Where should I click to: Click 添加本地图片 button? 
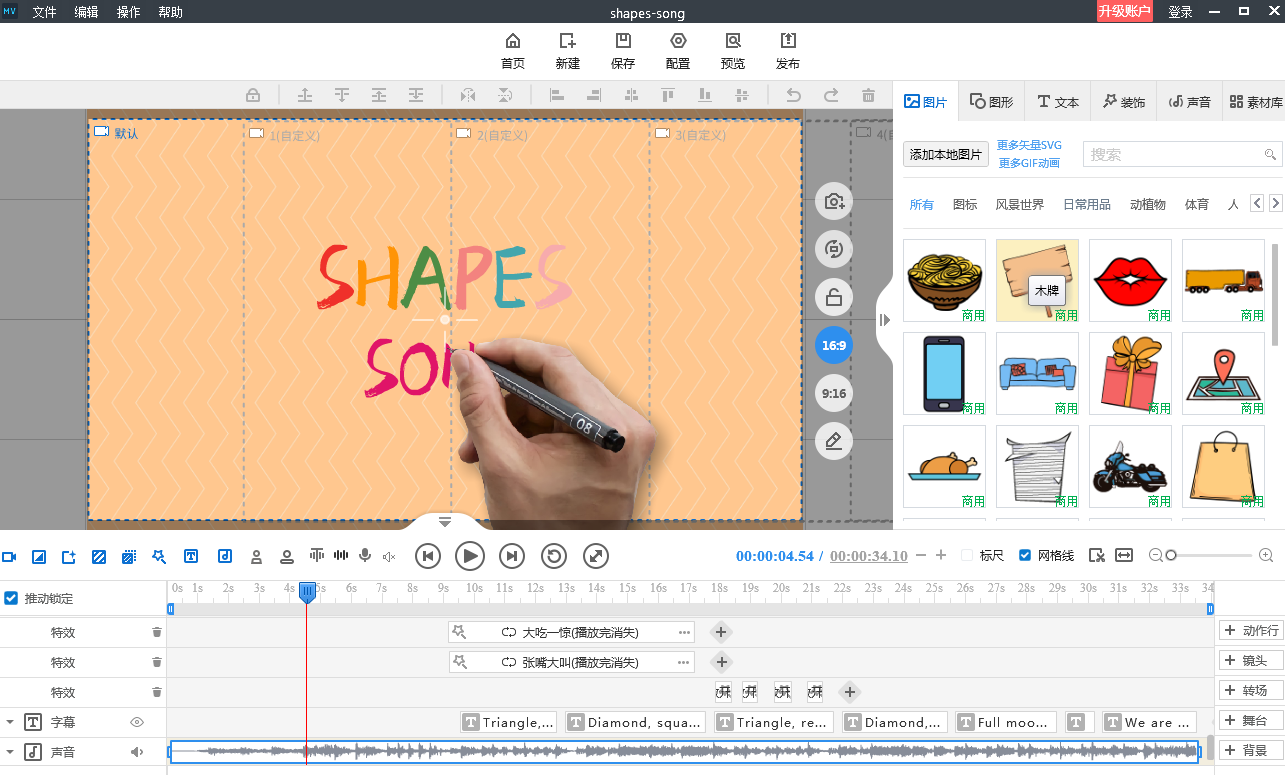946,154
